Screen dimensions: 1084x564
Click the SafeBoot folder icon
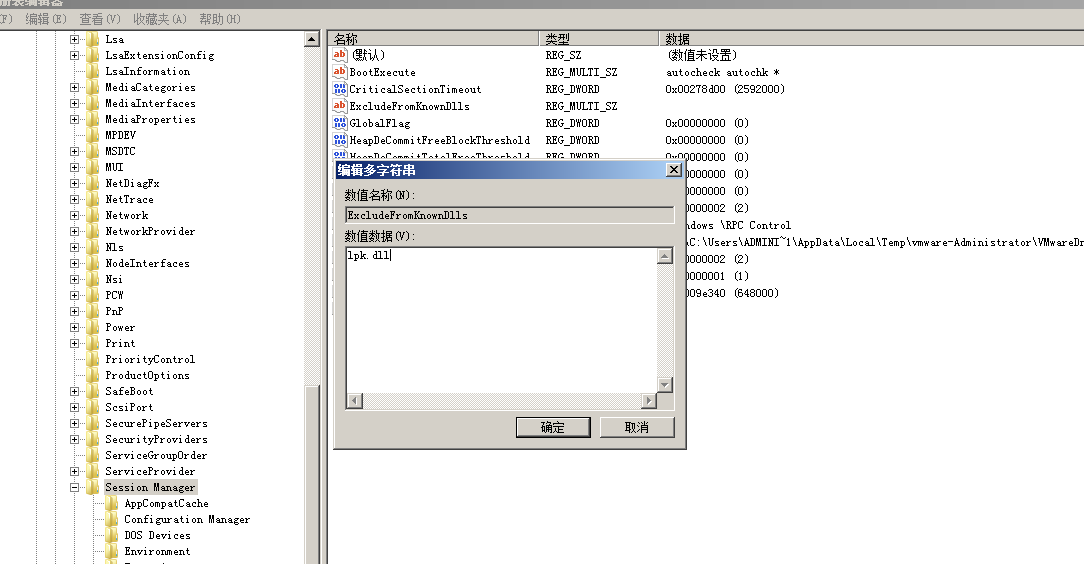[x=93, y=391]
